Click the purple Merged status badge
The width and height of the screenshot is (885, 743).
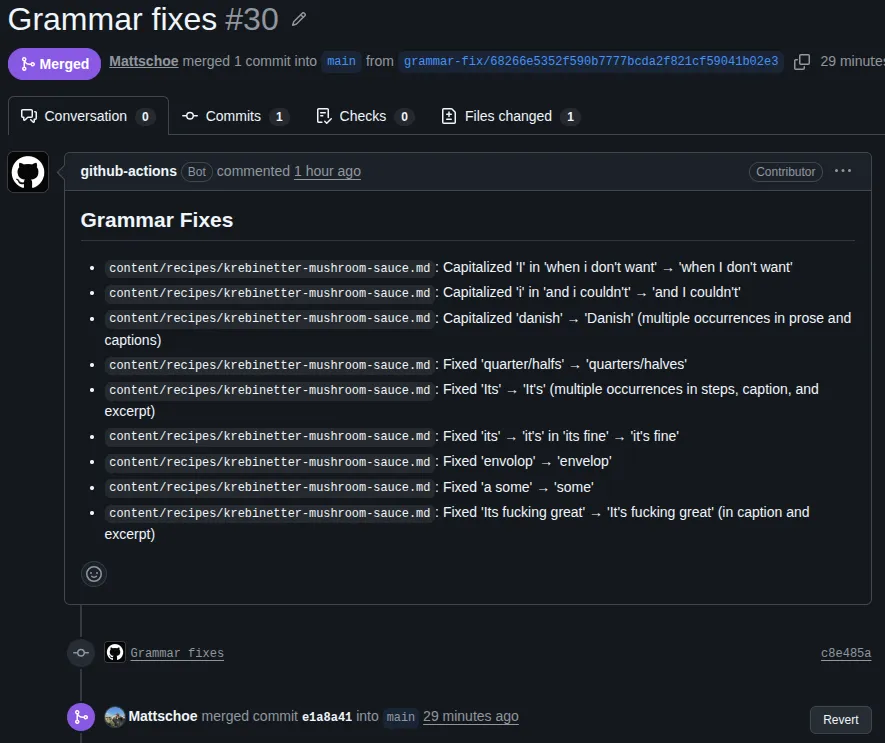pyautogui.click(x=54, y=64)
